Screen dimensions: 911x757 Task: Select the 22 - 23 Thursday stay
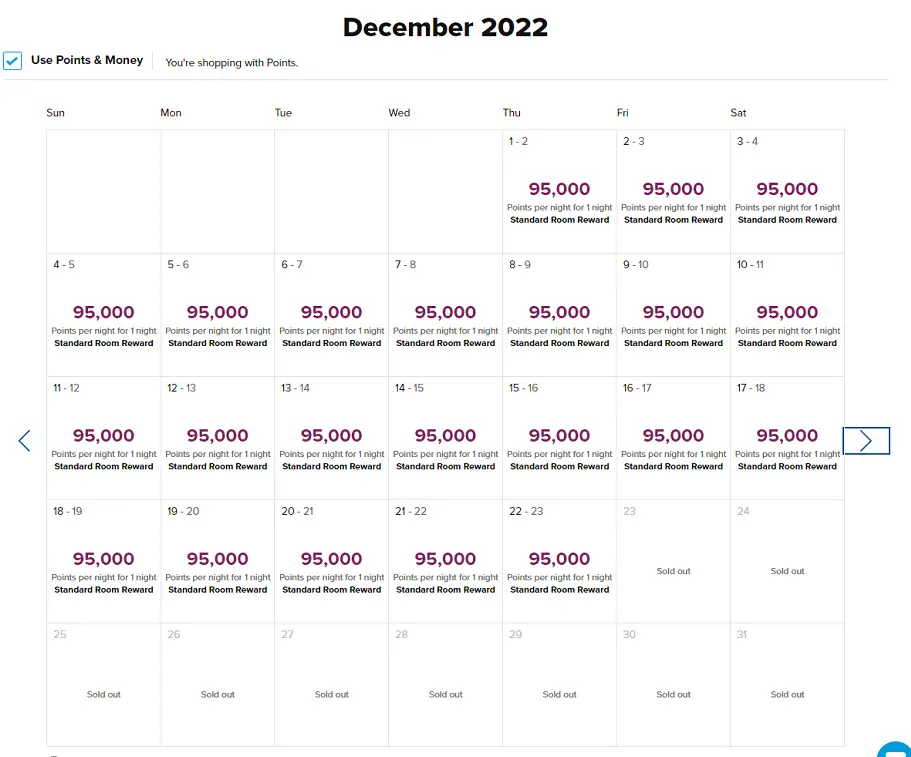coord(559,561)
